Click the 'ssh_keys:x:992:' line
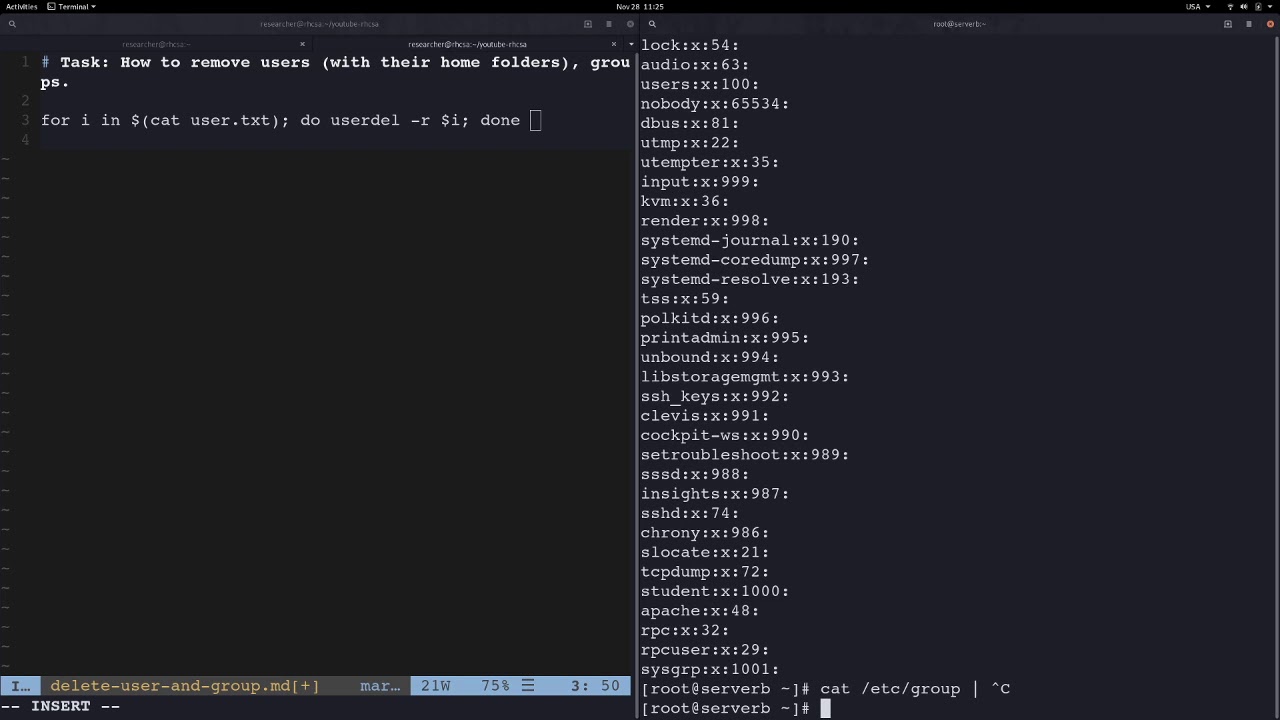 point(715,396)
